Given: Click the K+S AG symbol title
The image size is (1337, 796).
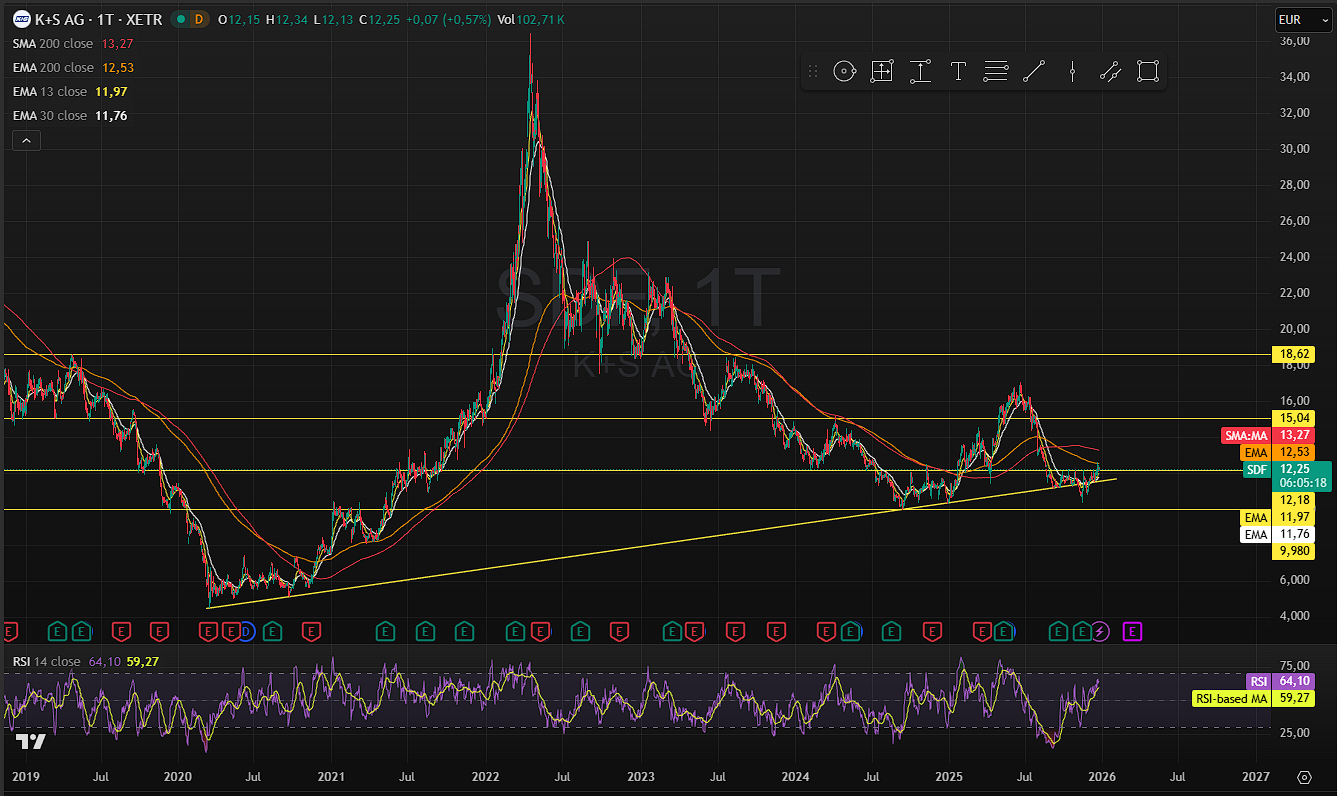Looking at the screenshot, I should 59,19.
